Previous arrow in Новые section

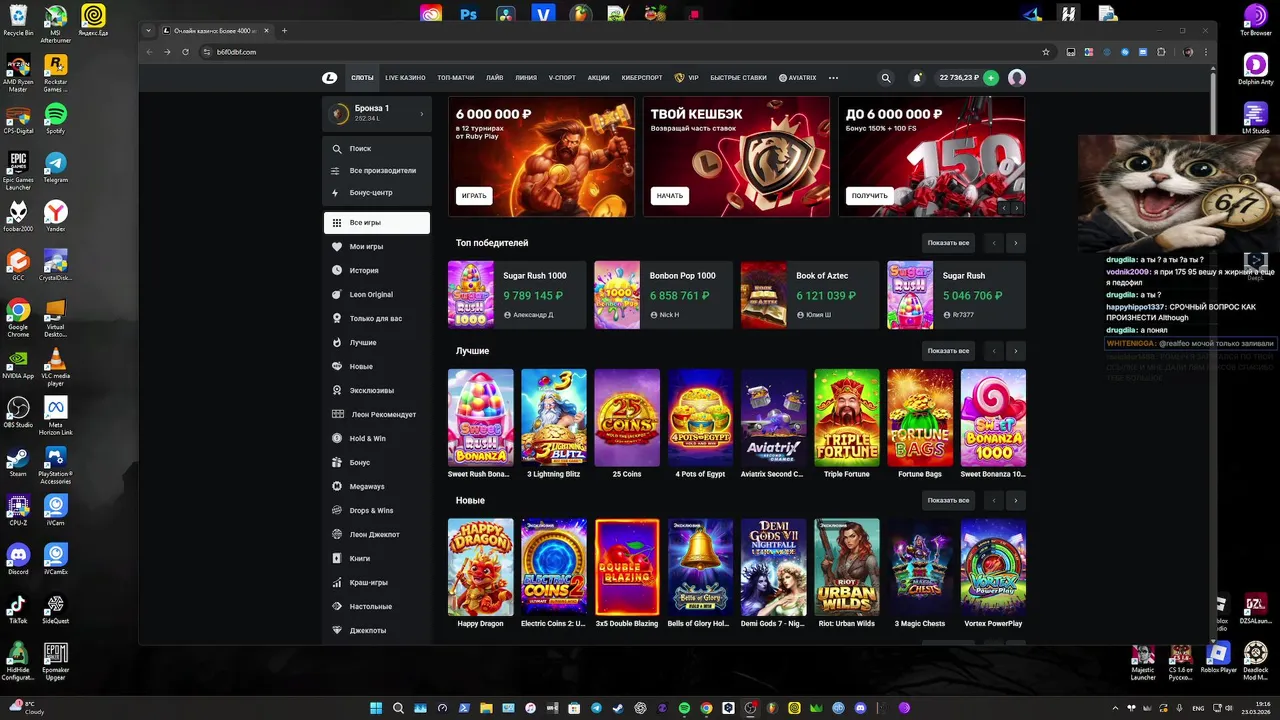click(993, 500)
